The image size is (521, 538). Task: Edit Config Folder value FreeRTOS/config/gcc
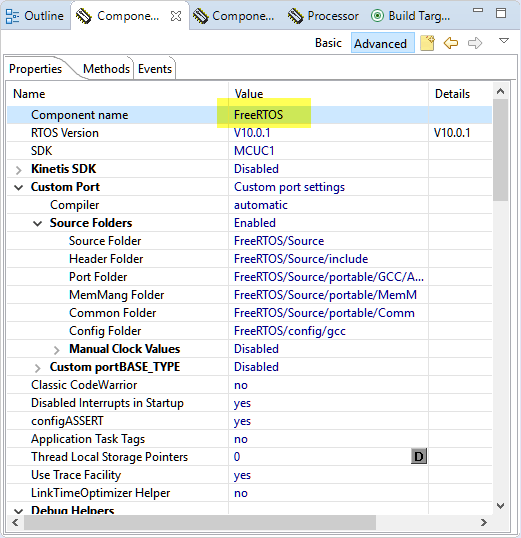[290, 331]
